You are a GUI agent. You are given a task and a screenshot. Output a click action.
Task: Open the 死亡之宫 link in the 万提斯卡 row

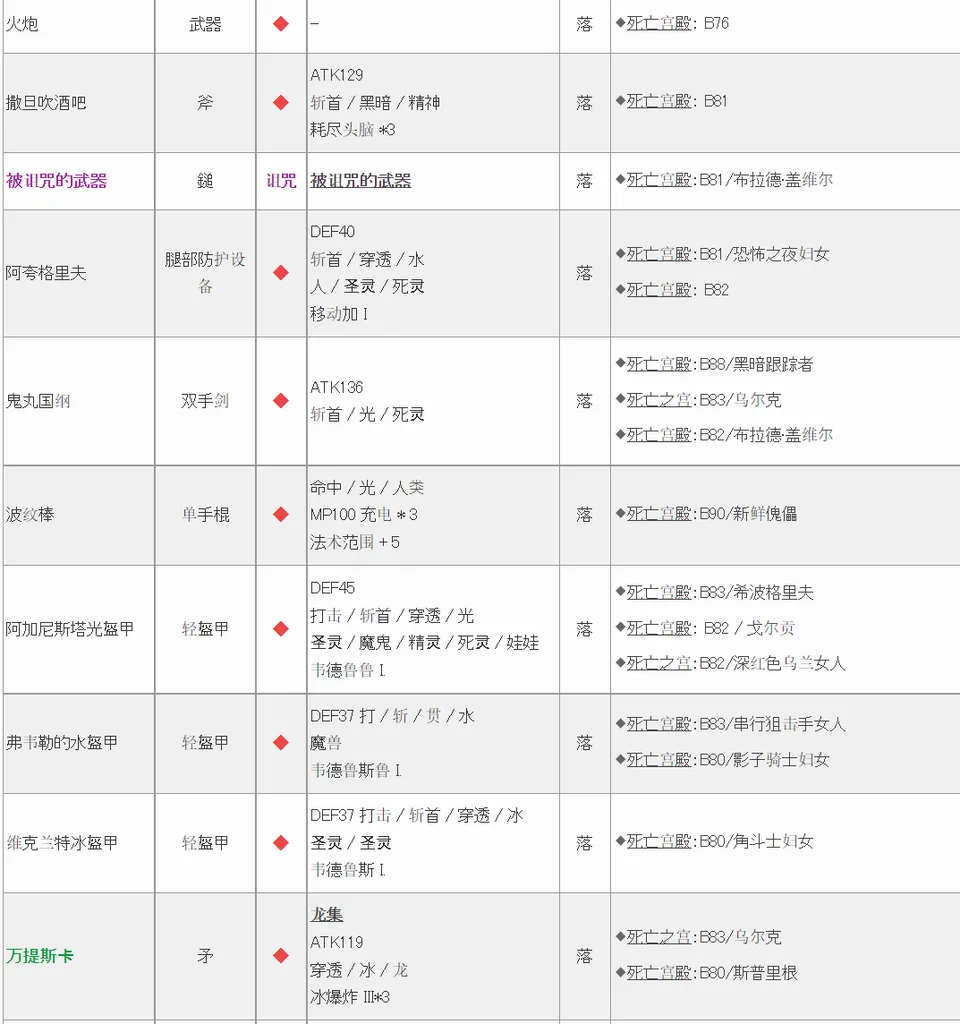coord(659,937)
